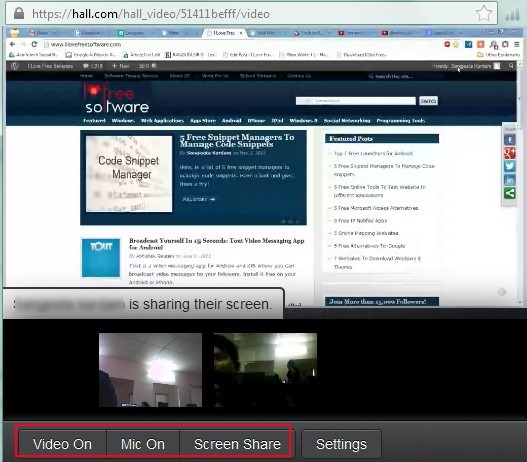Click green share icon in social sidebar
Image resolution: width=527 pixels, height=462 pixels.
[510, 193]
